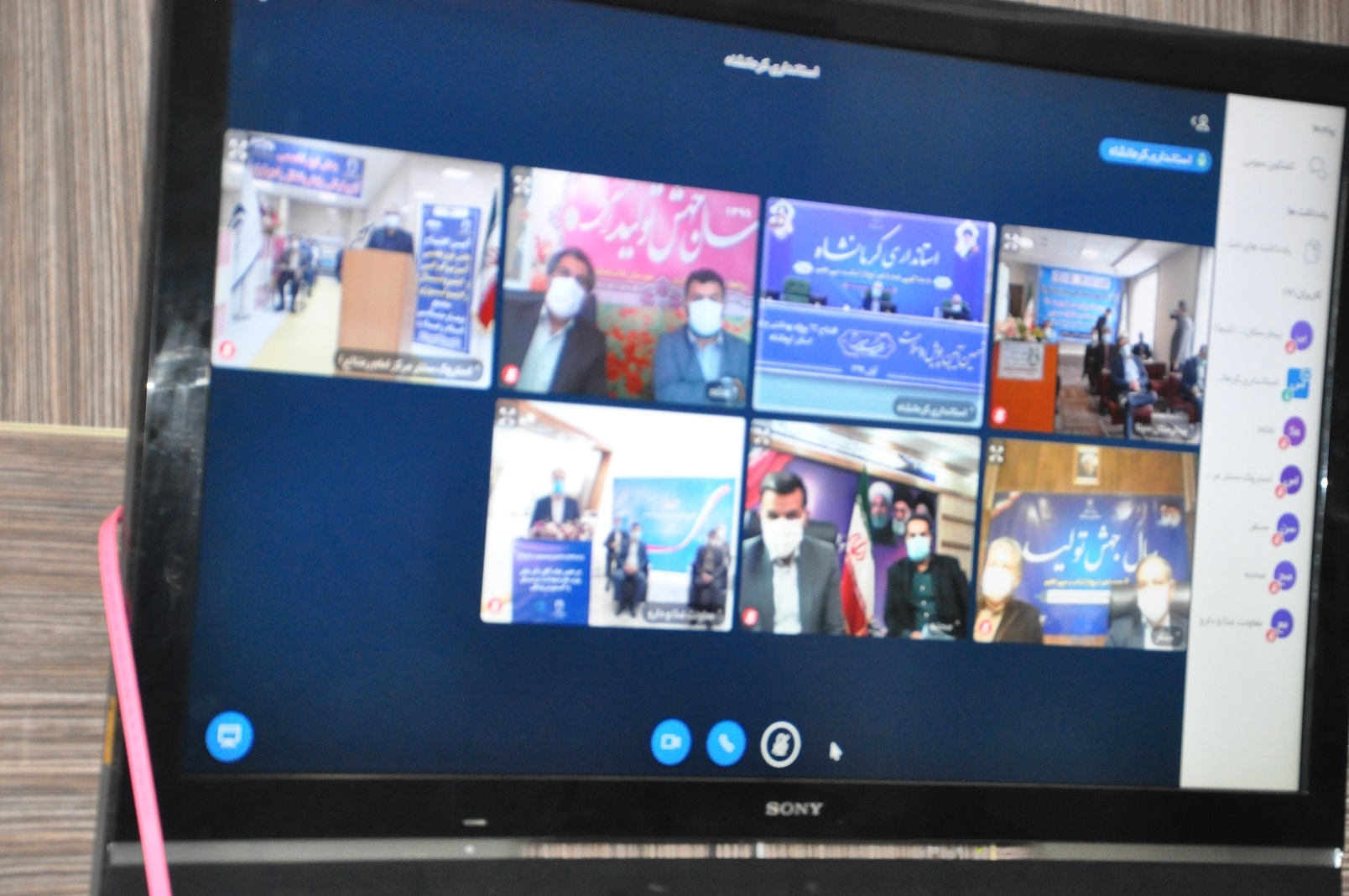
Task: Click fullscreen icon on the podium speaker video
Action: point(238,151)
